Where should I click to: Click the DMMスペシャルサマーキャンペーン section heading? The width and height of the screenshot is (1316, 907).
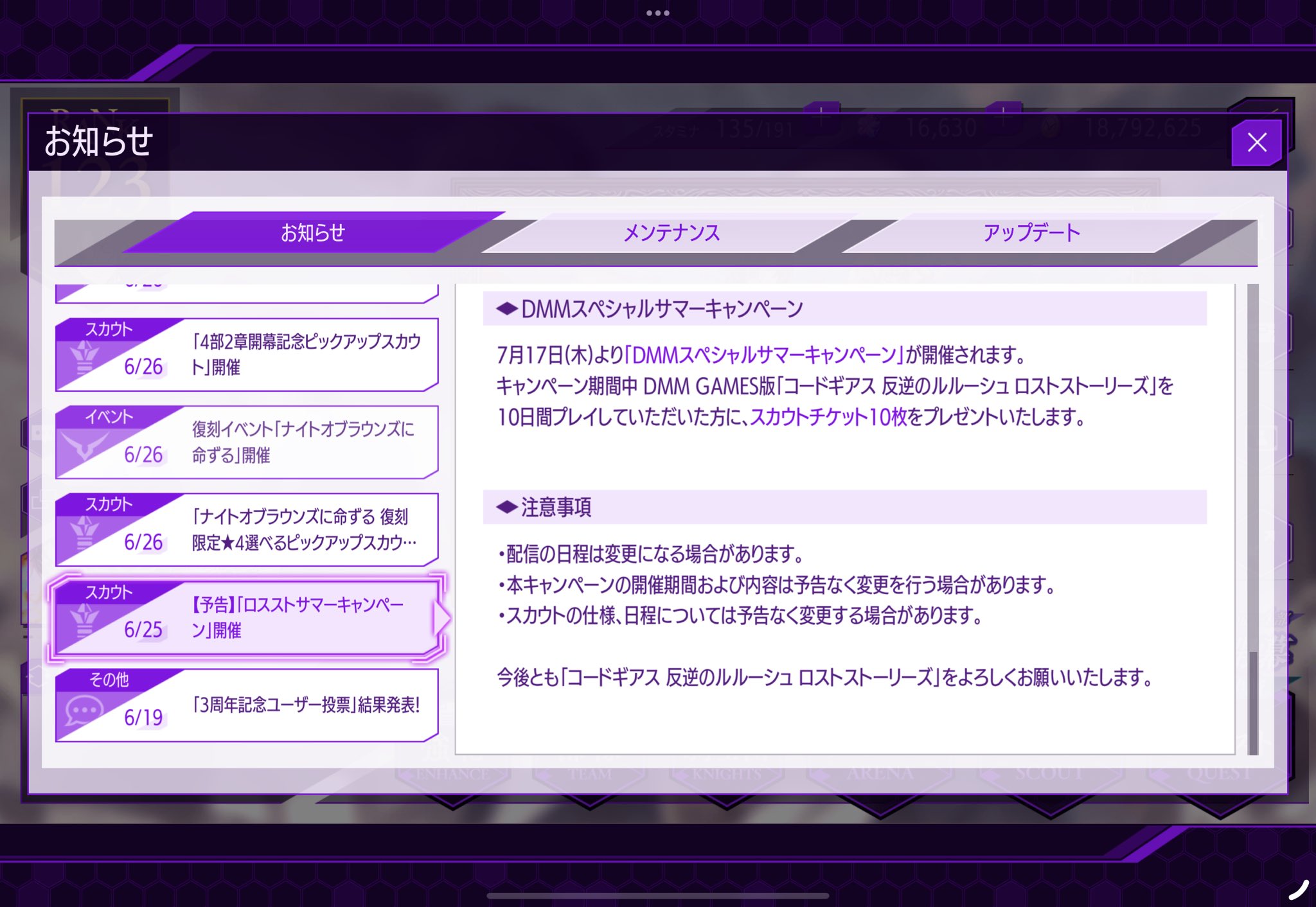tap(844, 309)
